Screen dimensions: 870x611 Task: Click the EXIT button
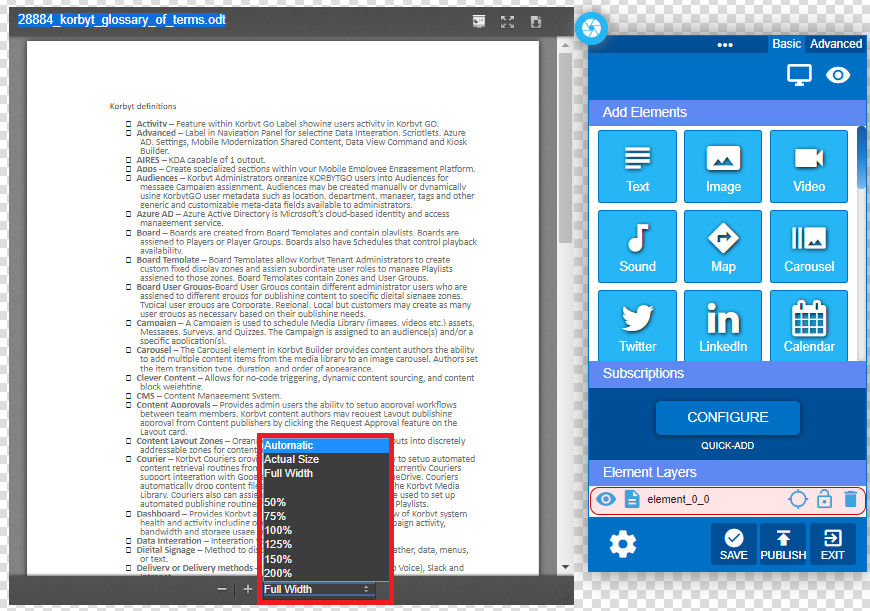(832, 544)
